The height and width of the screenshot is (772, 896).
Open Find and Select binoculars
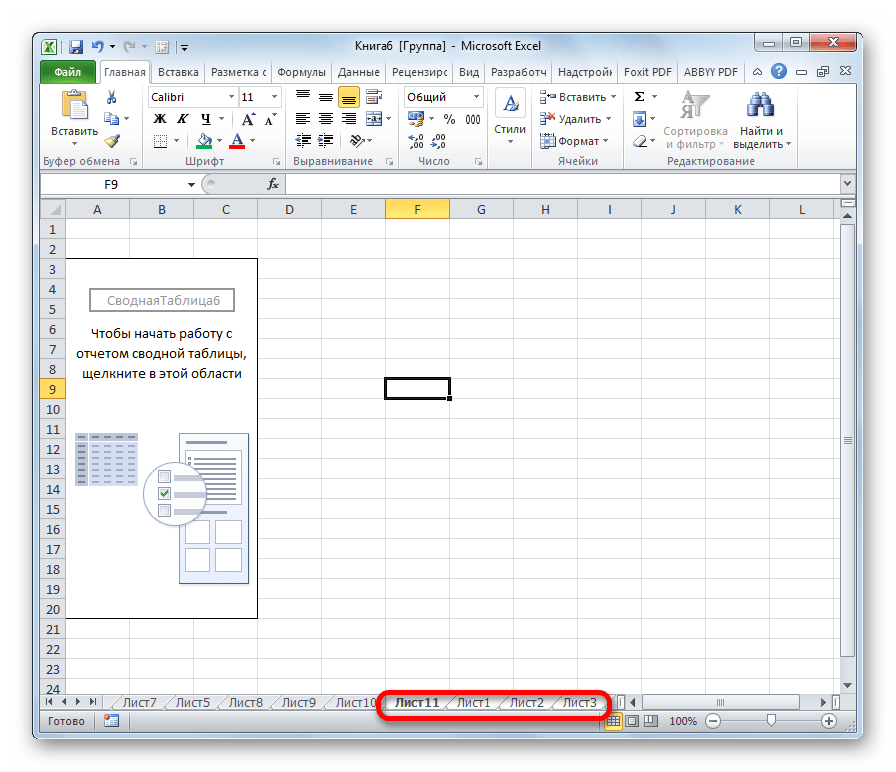[760, 105]
